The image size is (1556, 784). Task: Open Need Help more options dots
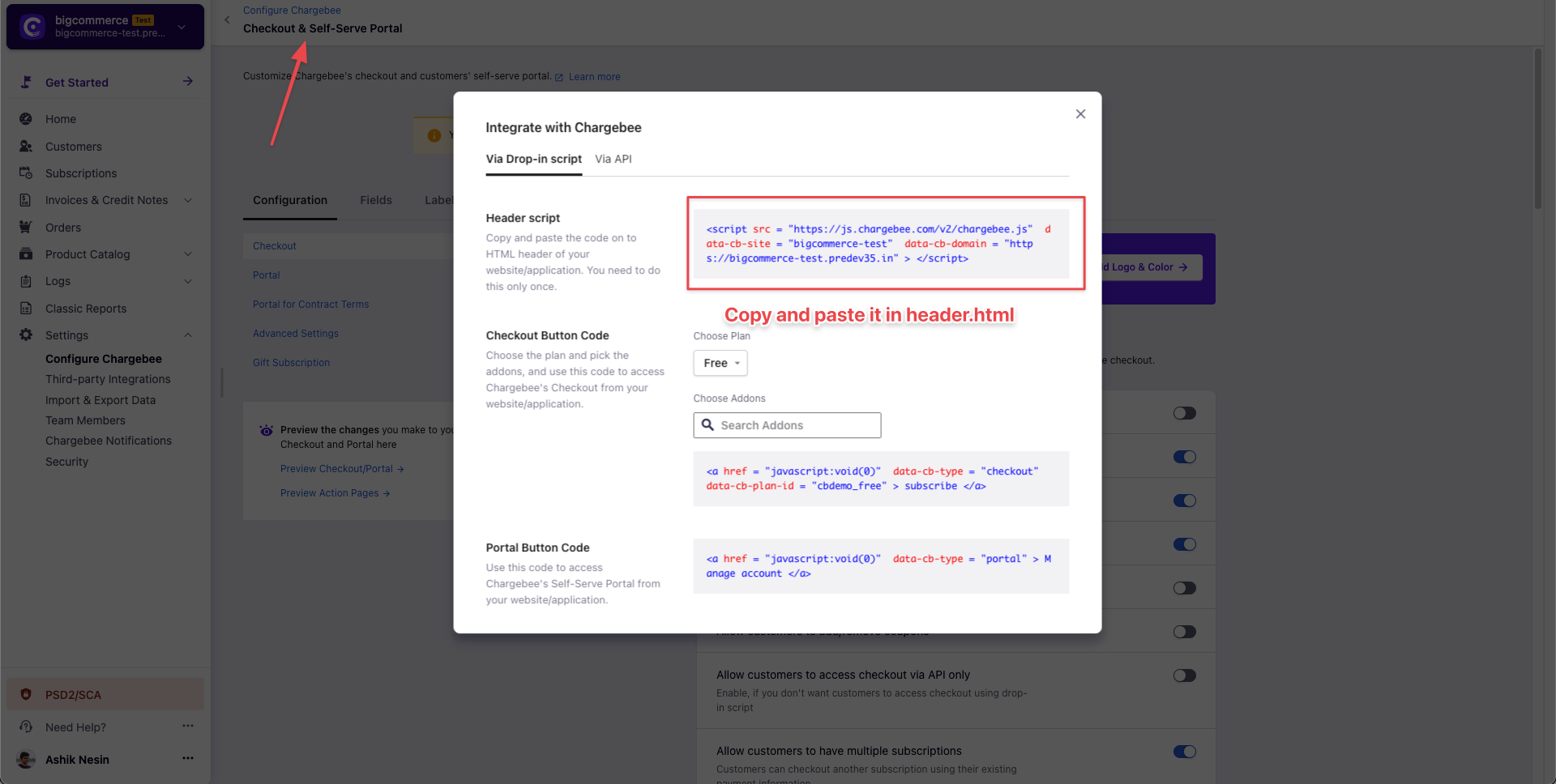188,726
